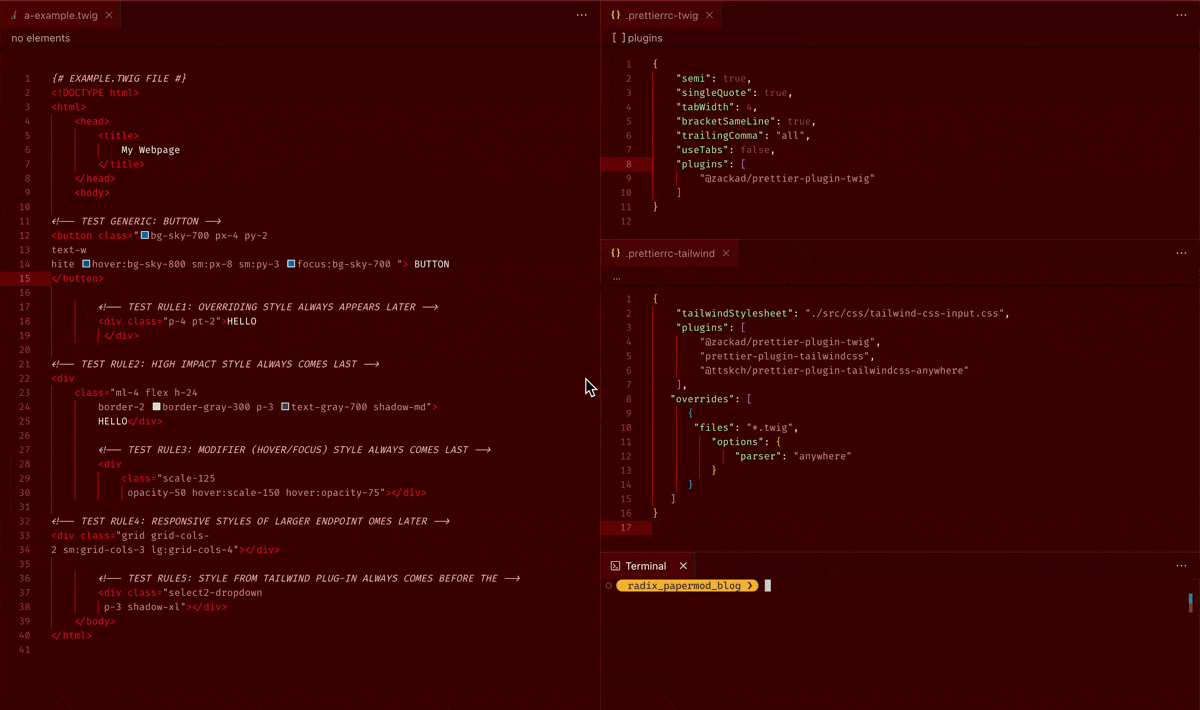Open more actions menu for Terminal panel
This screenshot has height=710, width=1200.
(x=1181, y=566)
